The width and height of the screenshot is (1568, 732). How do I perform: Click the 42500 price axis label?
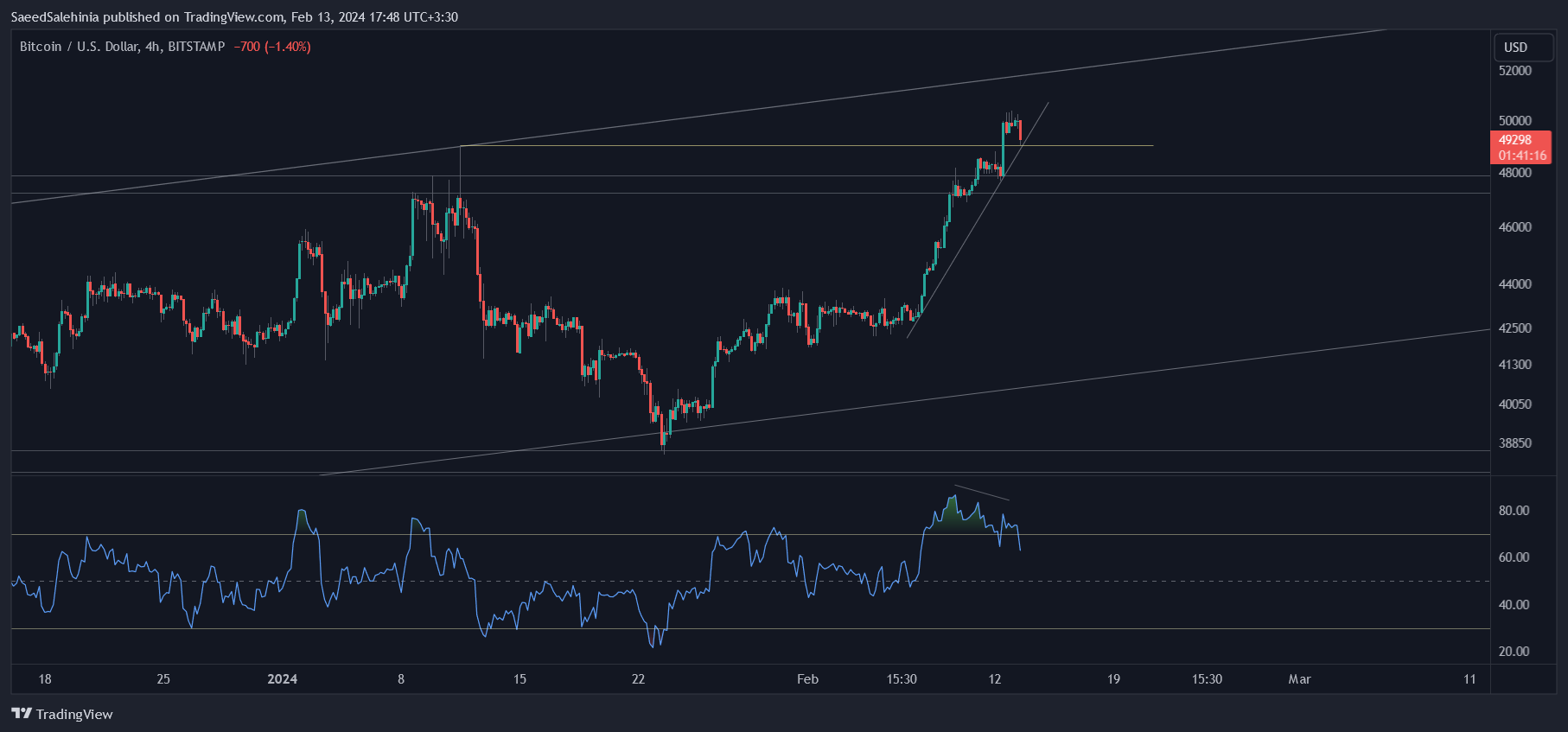pos(1515,328)
